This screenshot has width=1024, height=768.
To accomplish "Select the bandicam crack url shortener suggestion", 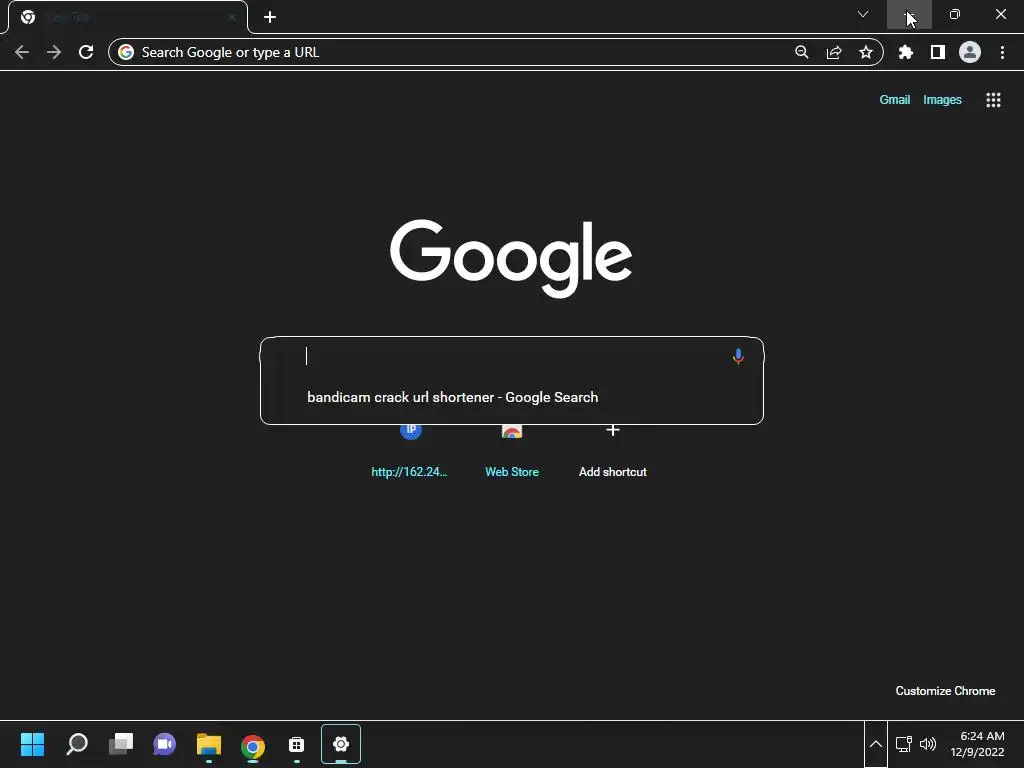I will (511, 397).
